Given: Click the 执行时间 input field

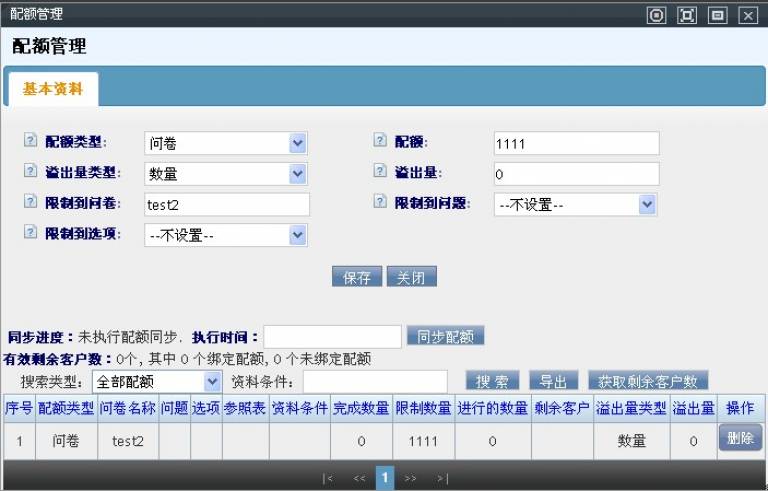Looking at the screenshot, I should pyautogui.click(x=332, y=337).
